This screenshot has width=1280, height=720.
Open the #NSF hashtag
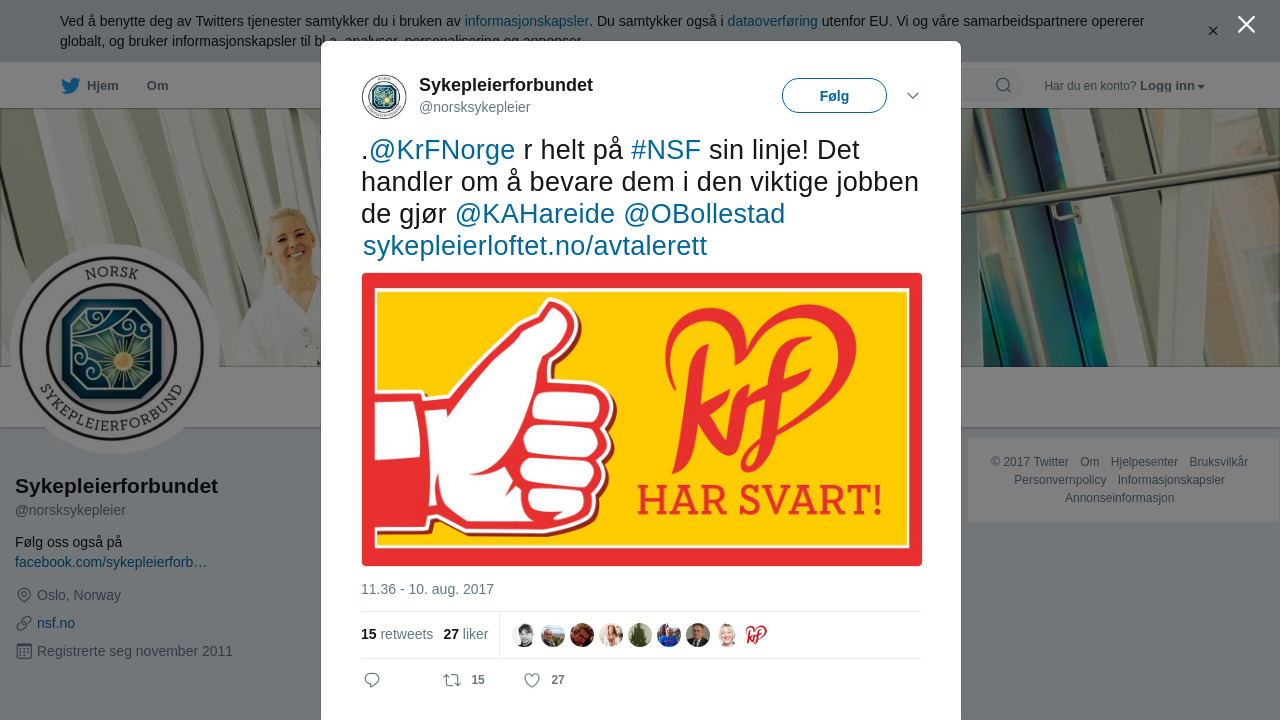pos(666,150)
